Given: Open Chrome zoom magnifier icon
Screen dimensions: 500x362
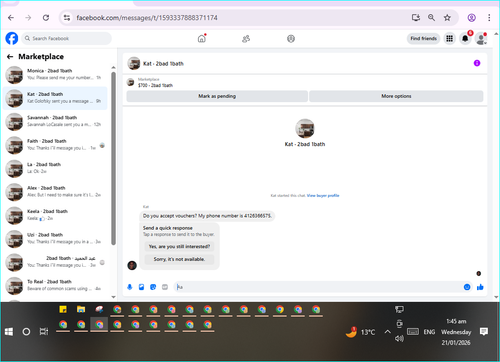Looking at the screenshot, I should click(x=431, y=18).
